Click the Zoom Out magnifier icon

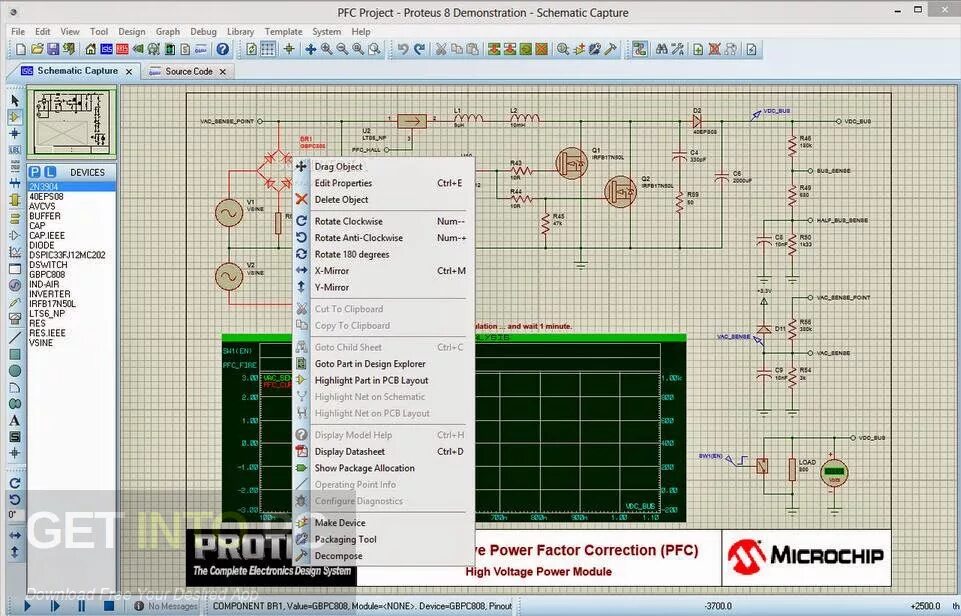coord(343,49)
